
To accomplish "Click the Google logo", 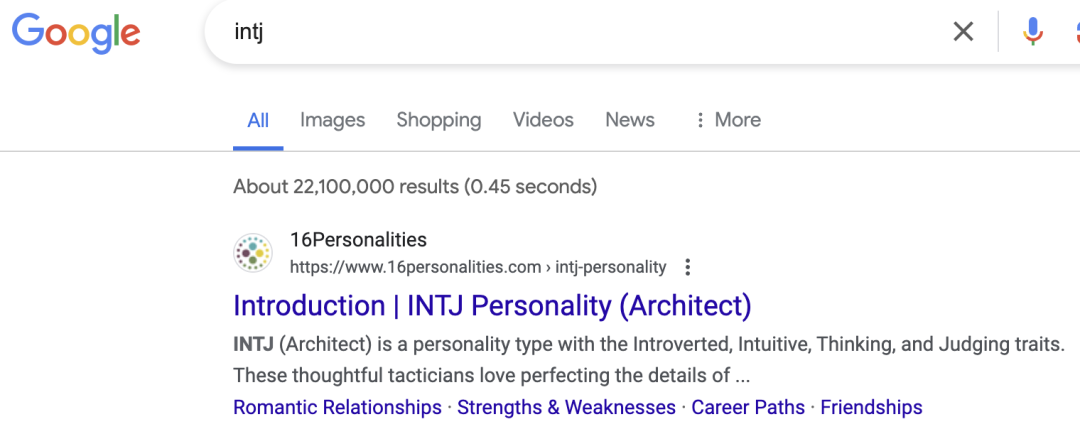I will pyautogui.click(x=76, y=32).
